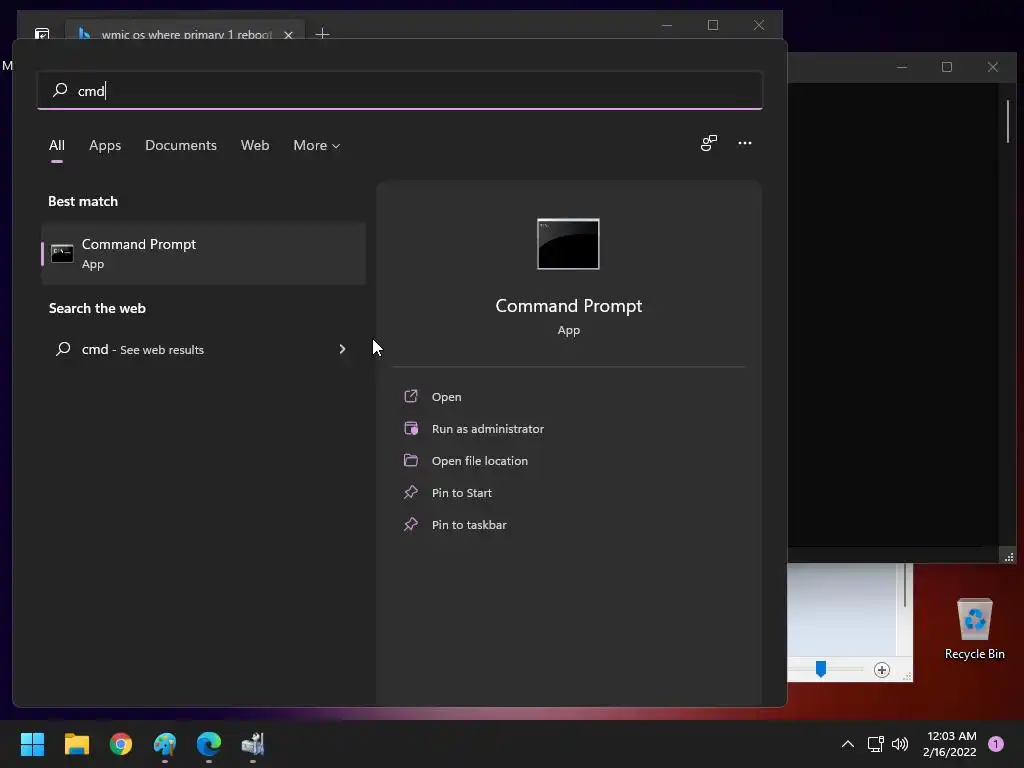The height and width of the screenshot is (768, 1024).
Task: Click the Open action icon
Action: coord(411,396)
